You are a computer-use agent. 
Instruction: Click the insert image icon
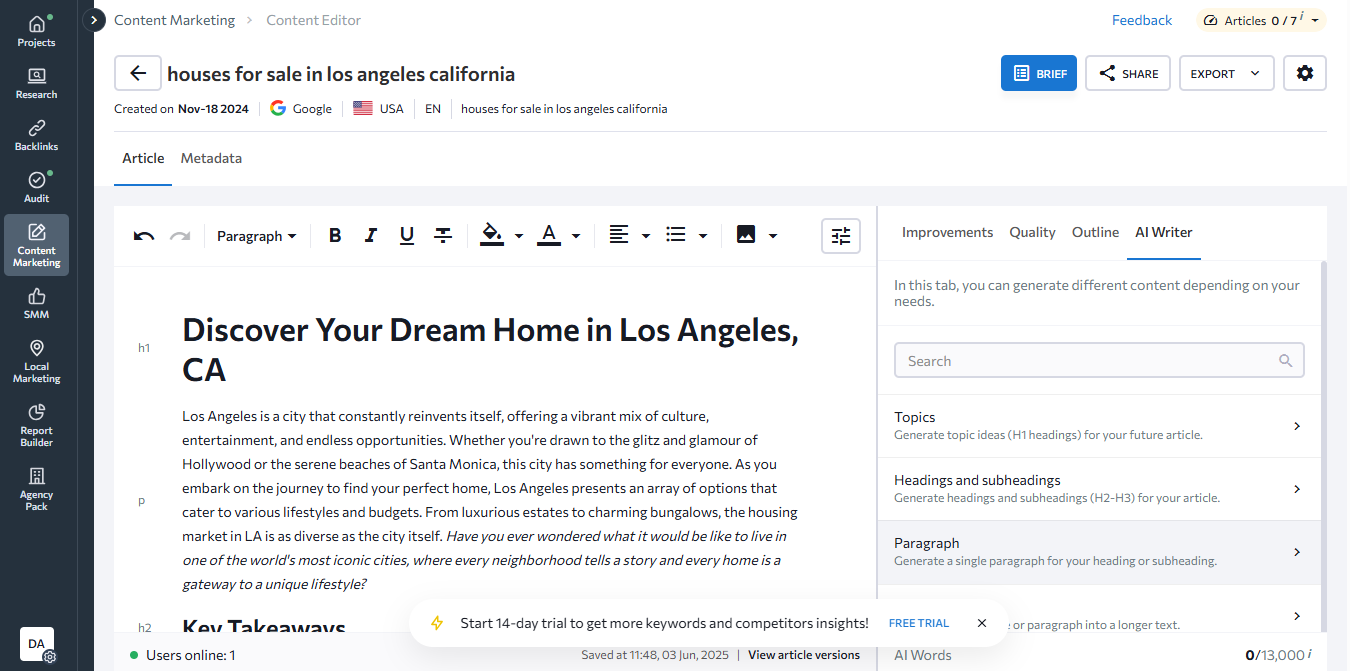pyautogui.click(x=746, y=235)
